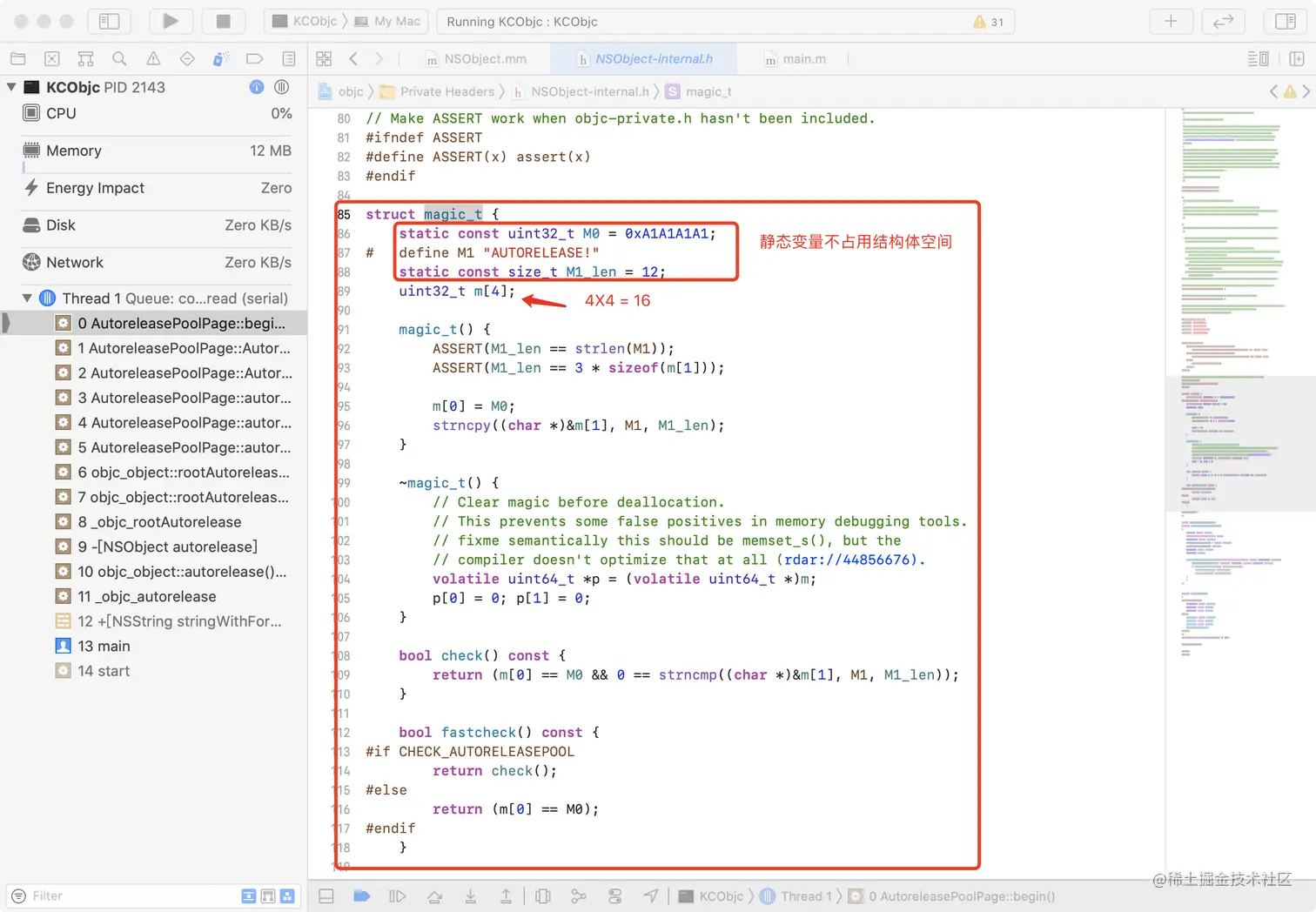Open the CPU gauge
Viewport: 1316px width, 912px height.
pos(157,113)
